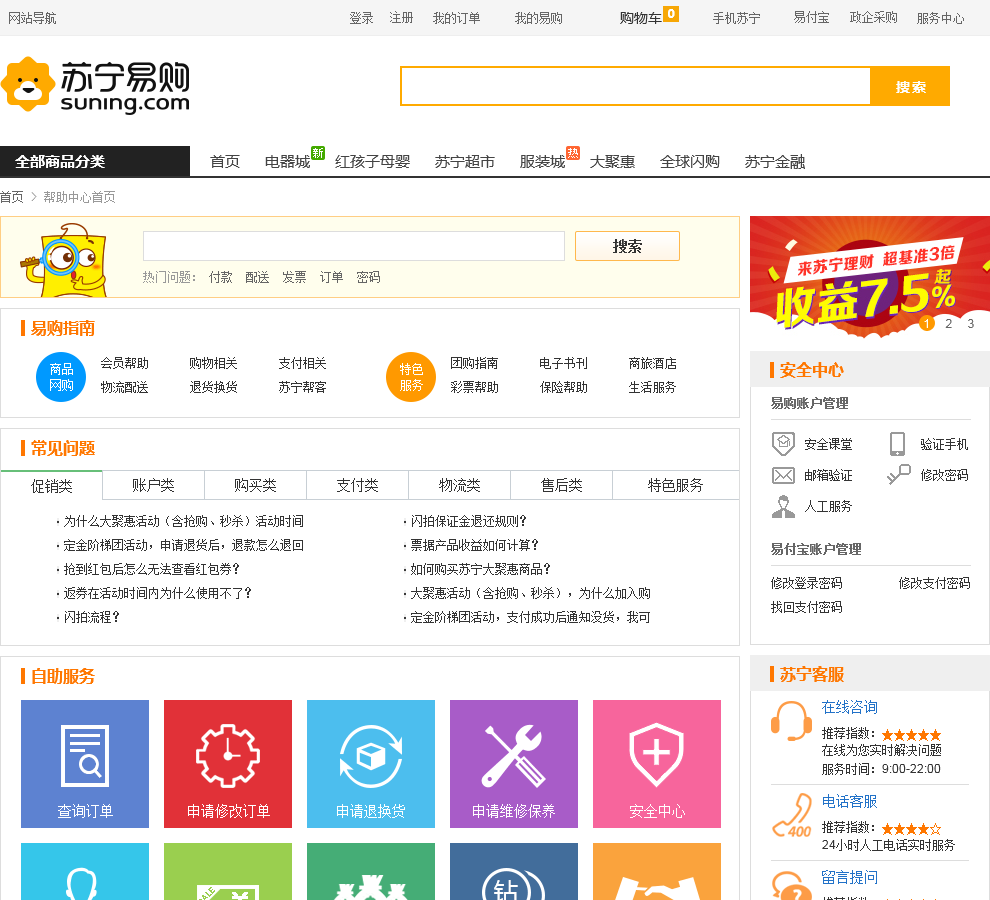Click the 帮助中心首页 breadcrumb
This screenshot has height=900, width=990.
(x=80, y=197)
